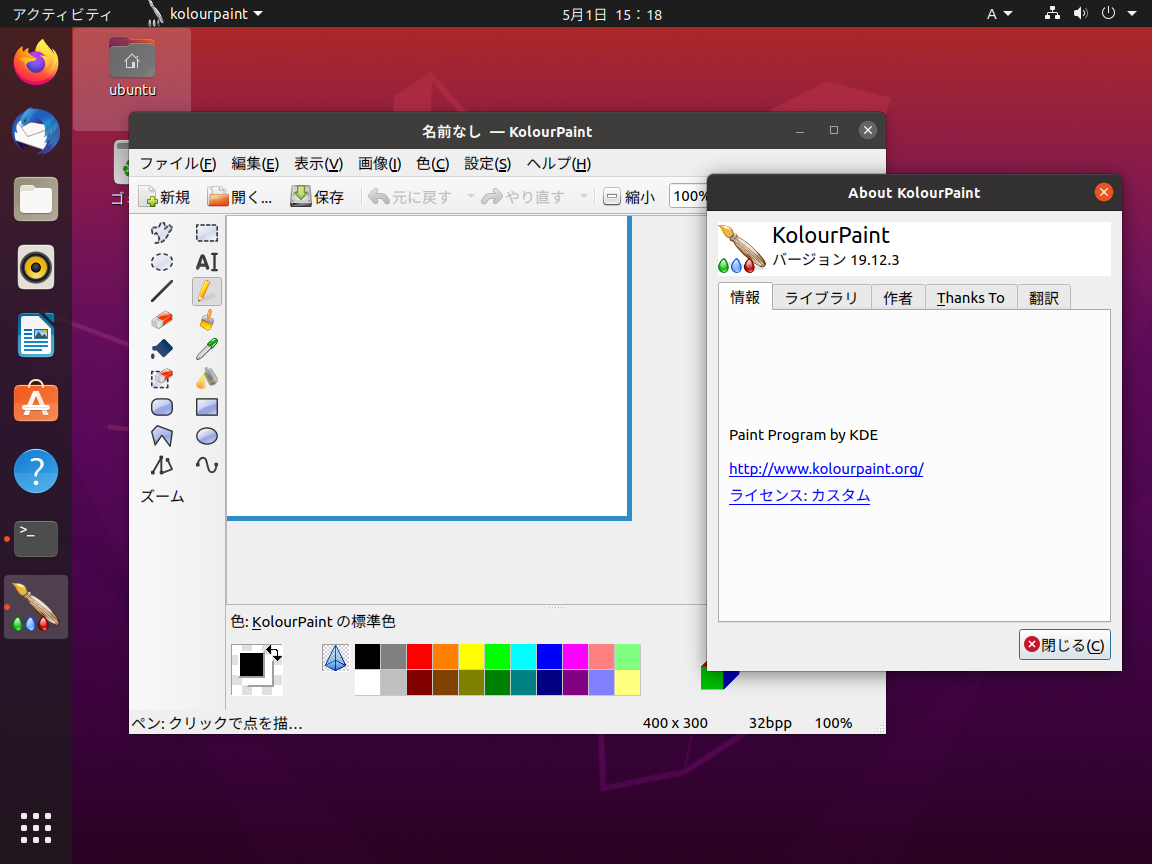Select the Brush tool
The image size is (1152, 864).
[x=206, y=320]
